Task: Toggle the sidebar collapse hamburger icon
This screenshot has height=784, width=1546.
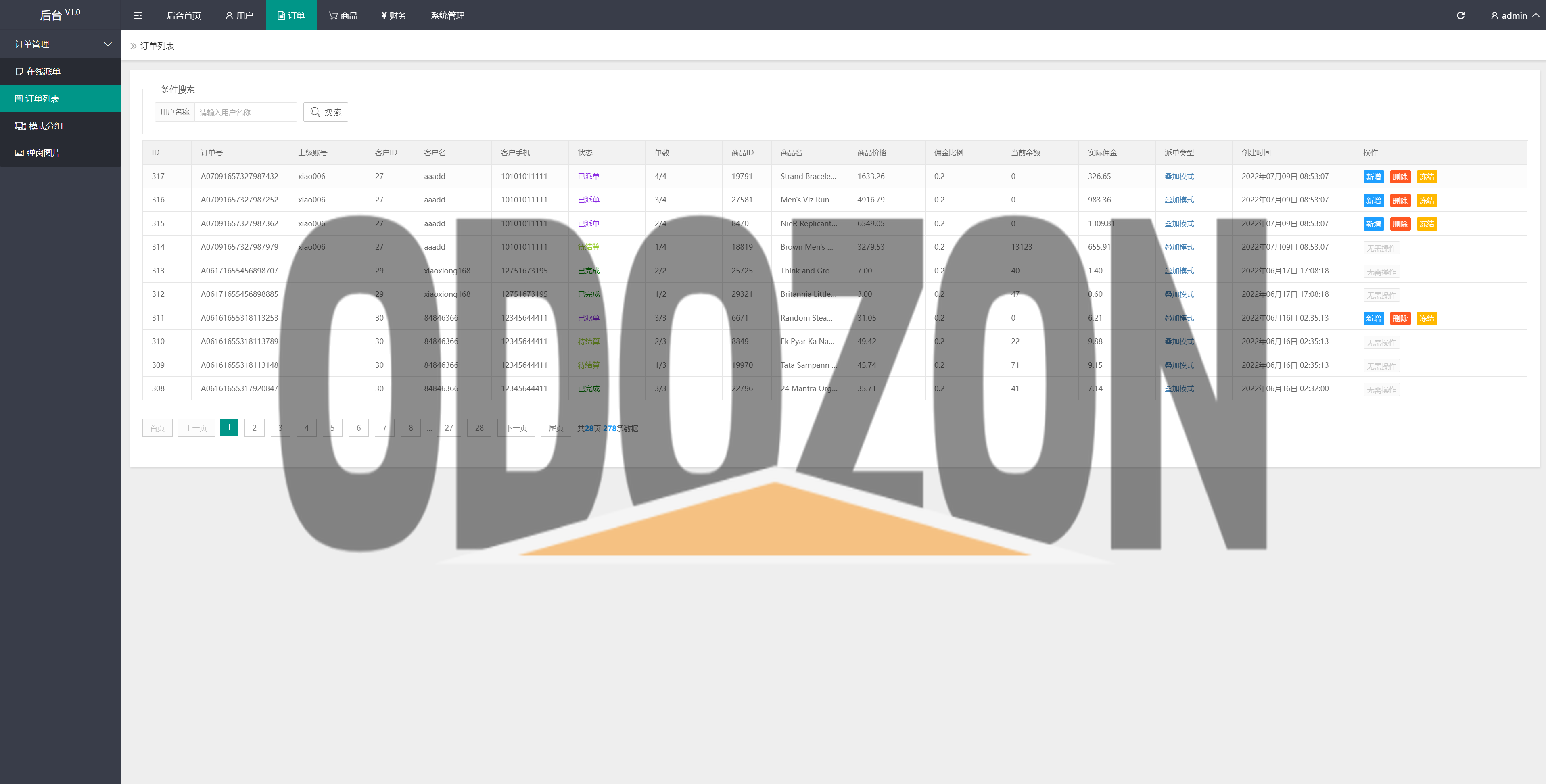Action: click(138, 16)
